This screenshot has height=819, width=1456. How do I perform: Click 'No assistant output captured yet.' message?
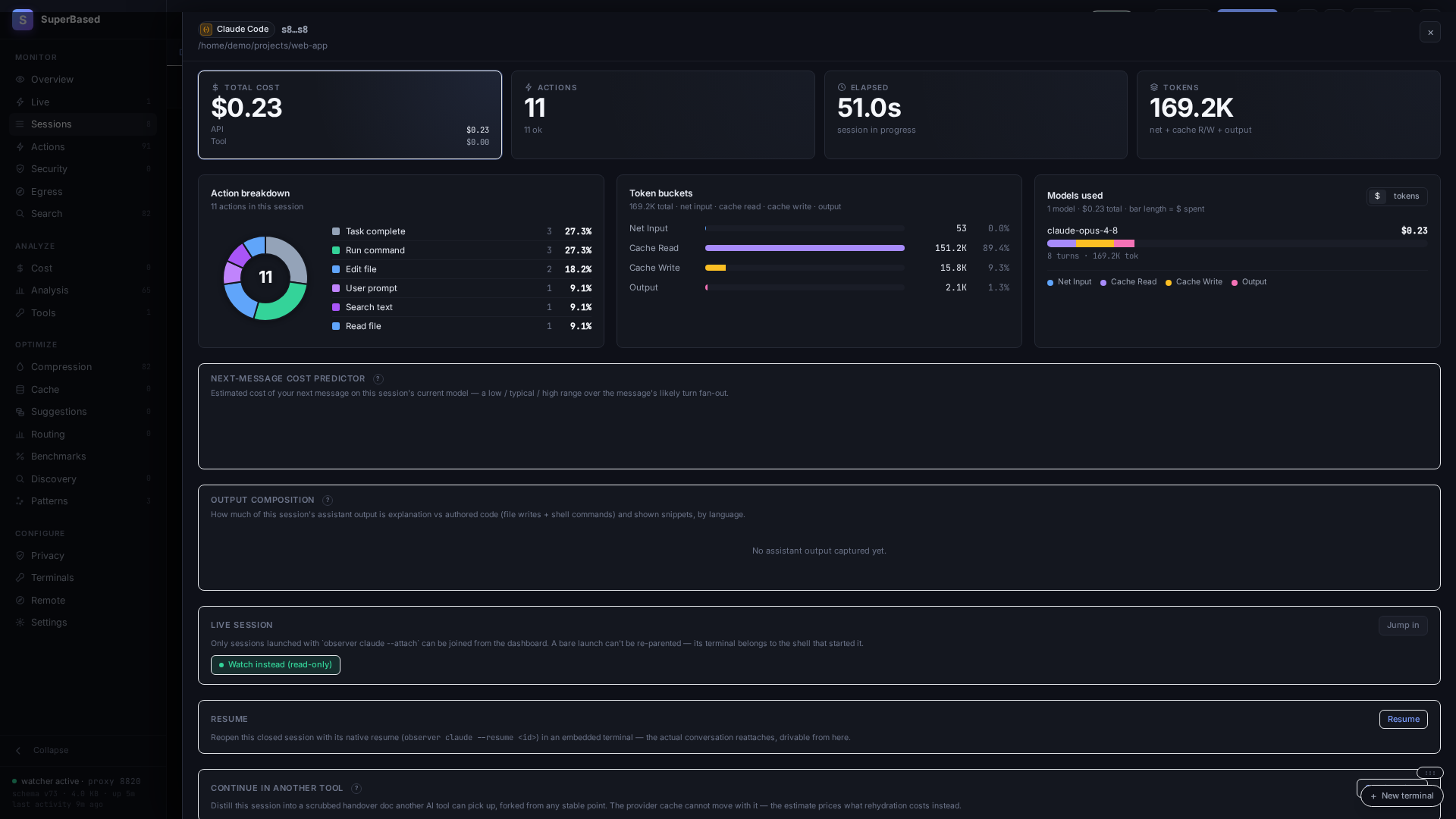pos(819,551)
